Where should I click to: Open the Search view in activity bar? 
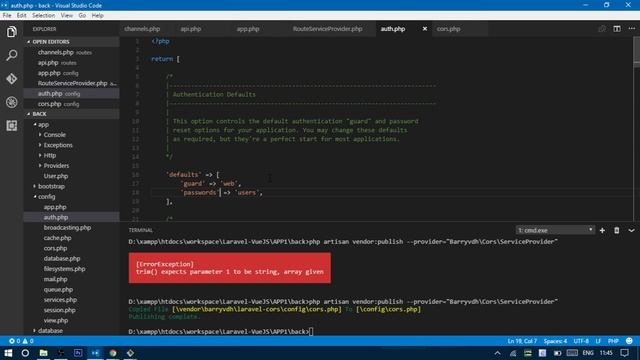click(x=11, y=55)
